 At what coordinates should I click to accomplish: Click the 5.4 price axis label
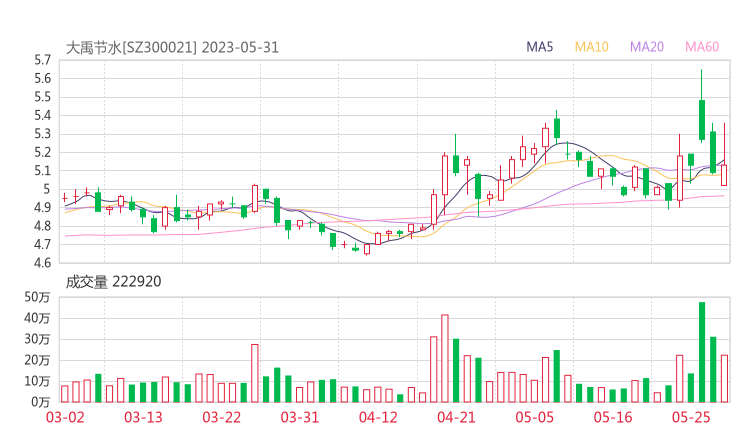coord(42,116)
